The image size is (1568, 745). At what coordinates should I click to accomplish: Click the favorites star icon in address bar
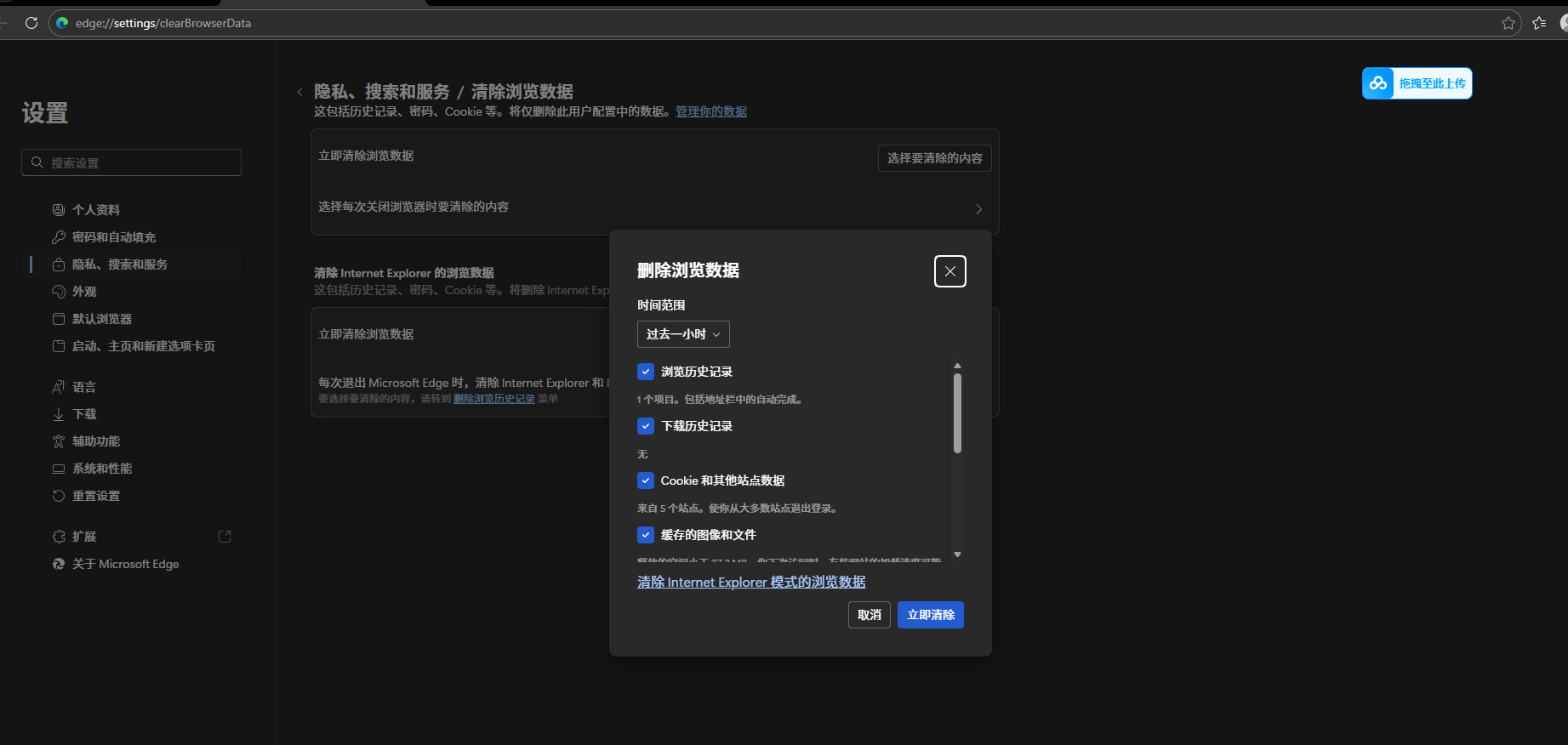[1508, 23]
